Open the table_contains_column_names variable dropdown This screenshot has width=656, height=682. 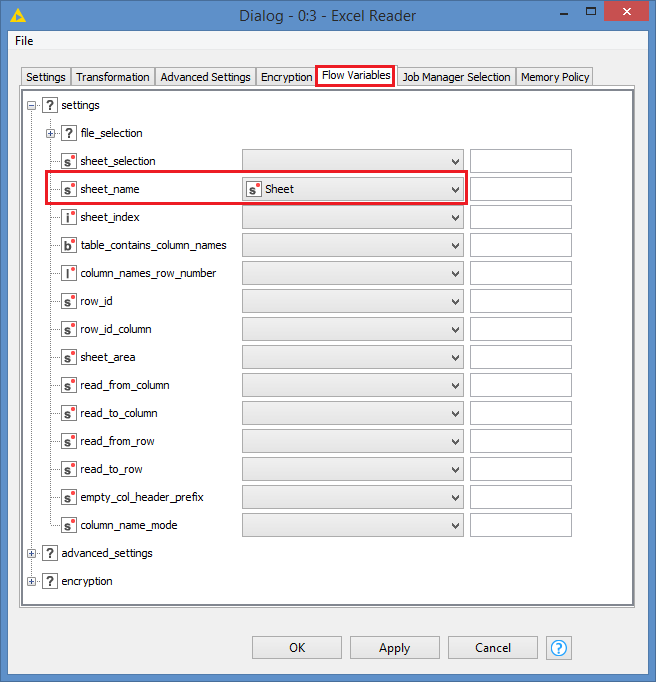(353, 245)
